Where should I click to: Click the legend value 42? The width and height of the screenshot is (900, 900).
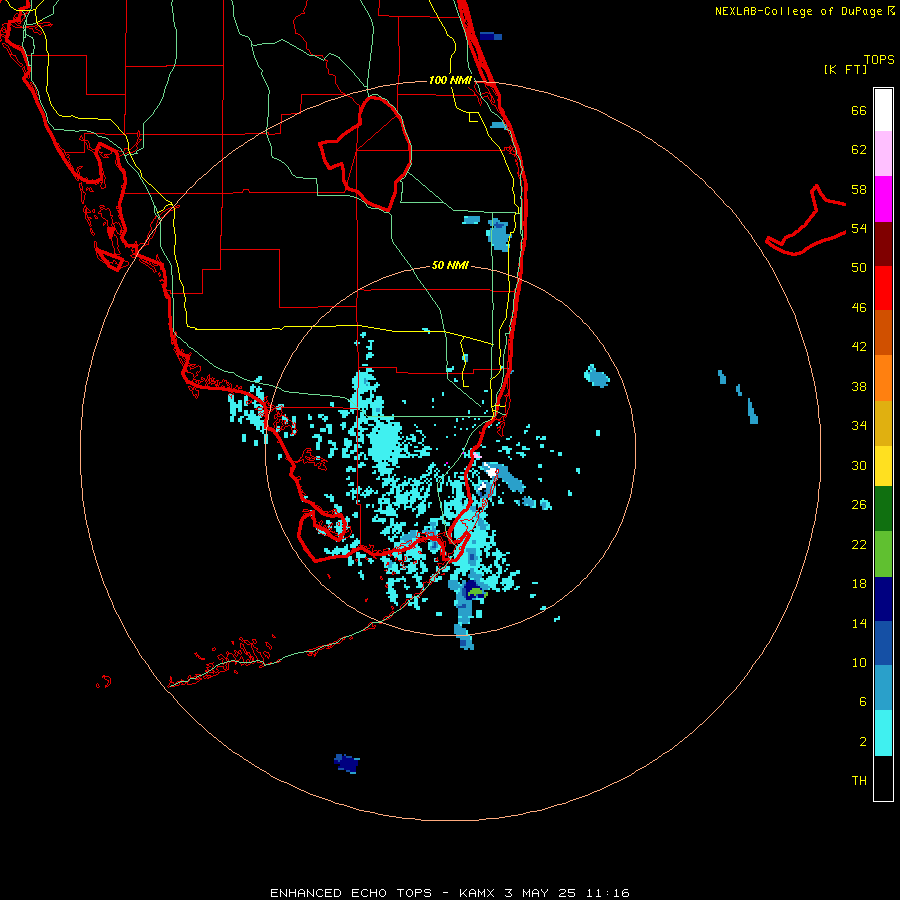point(859,347)
